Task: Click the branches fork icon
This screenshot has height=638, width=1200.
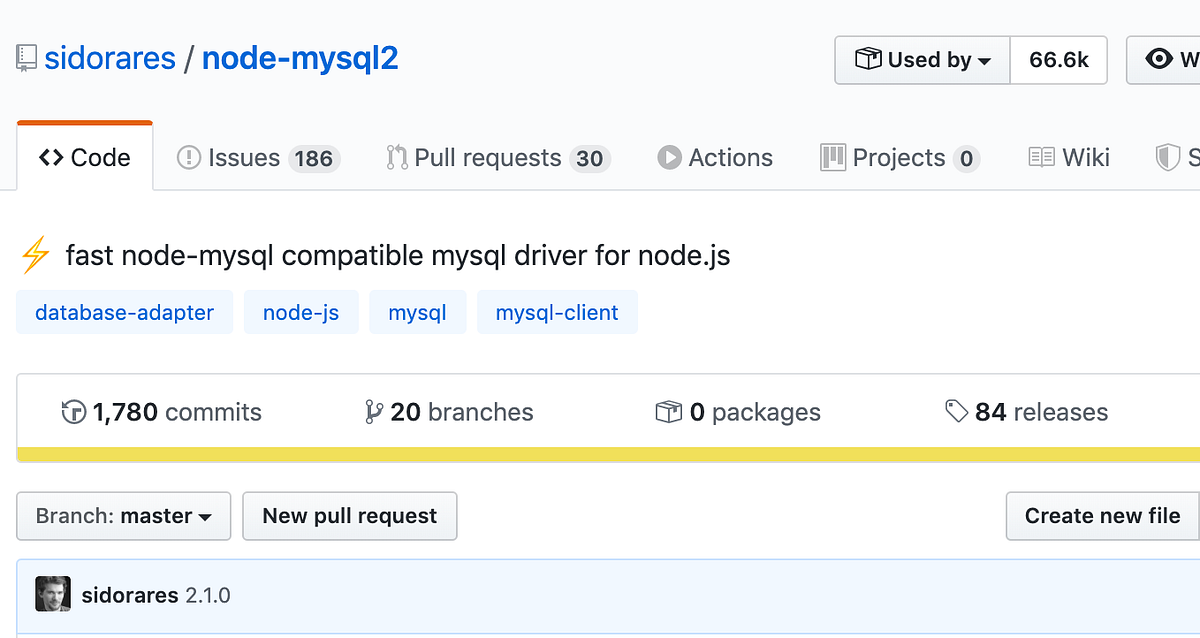Action: (372, 411)
